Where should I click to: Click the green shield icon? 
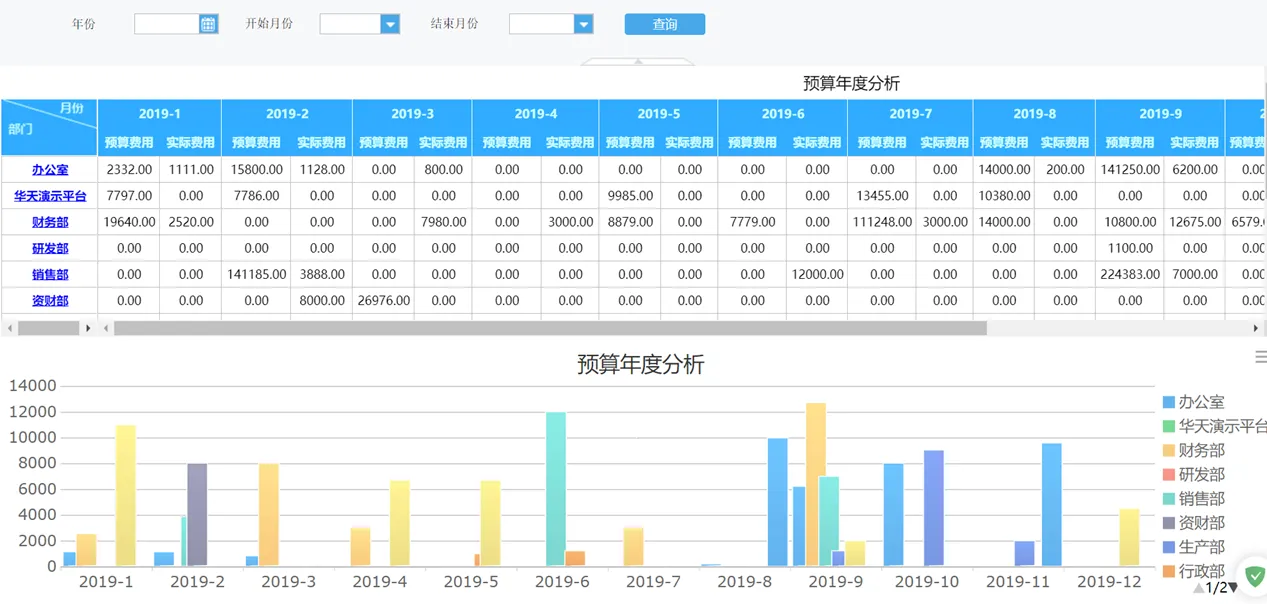pyautogui.click(x=1254, y=576)
